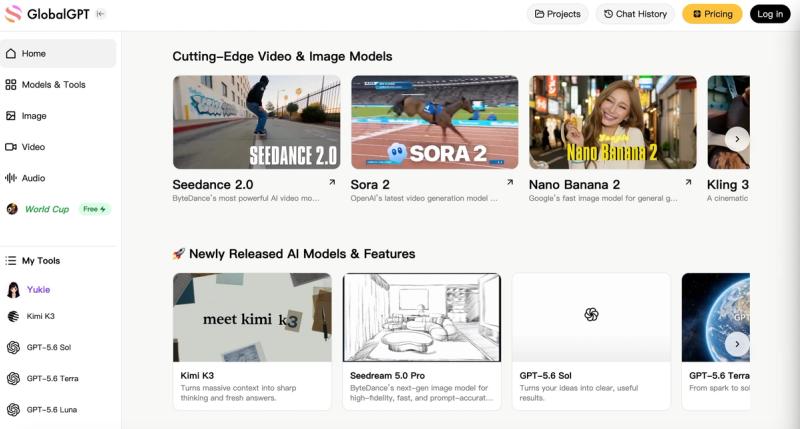
Task: Click the OpenAI logo on the GPT-5.6 Sol card
Action: [x=591, y=315]
